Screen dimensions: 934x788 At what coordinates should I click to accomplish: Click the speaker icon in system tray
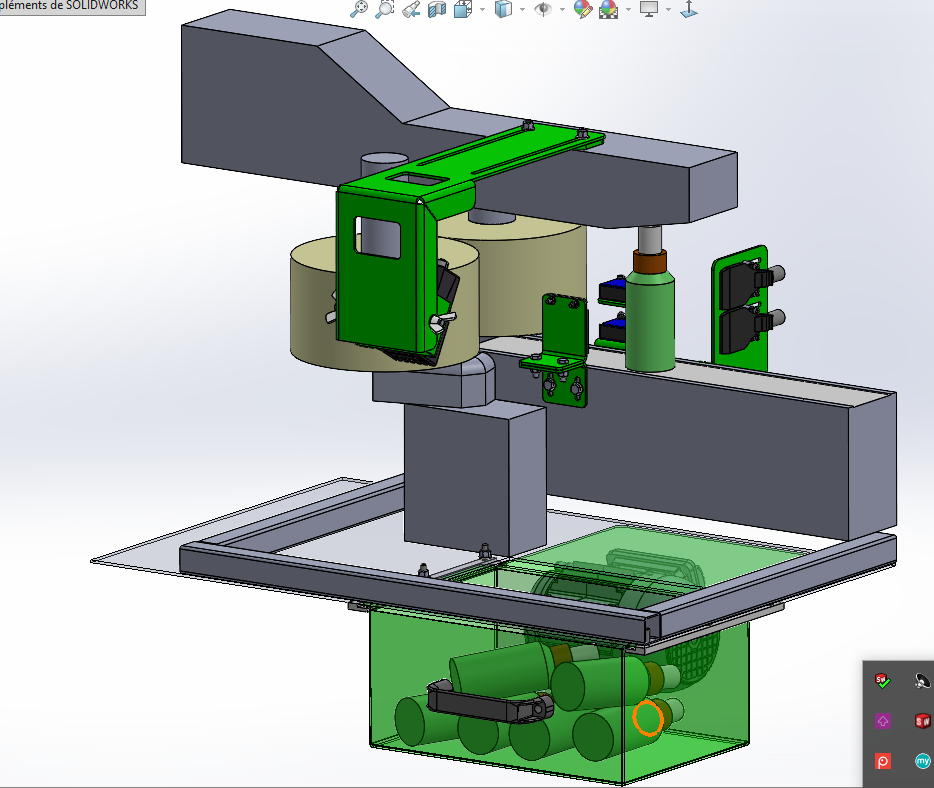coord(921,681)
